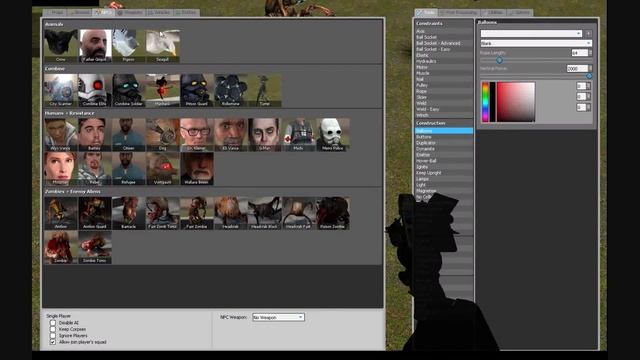Click the Vertical Force slider handle
The width and height of the screenshot is (640, 360).
click(589, 76)
